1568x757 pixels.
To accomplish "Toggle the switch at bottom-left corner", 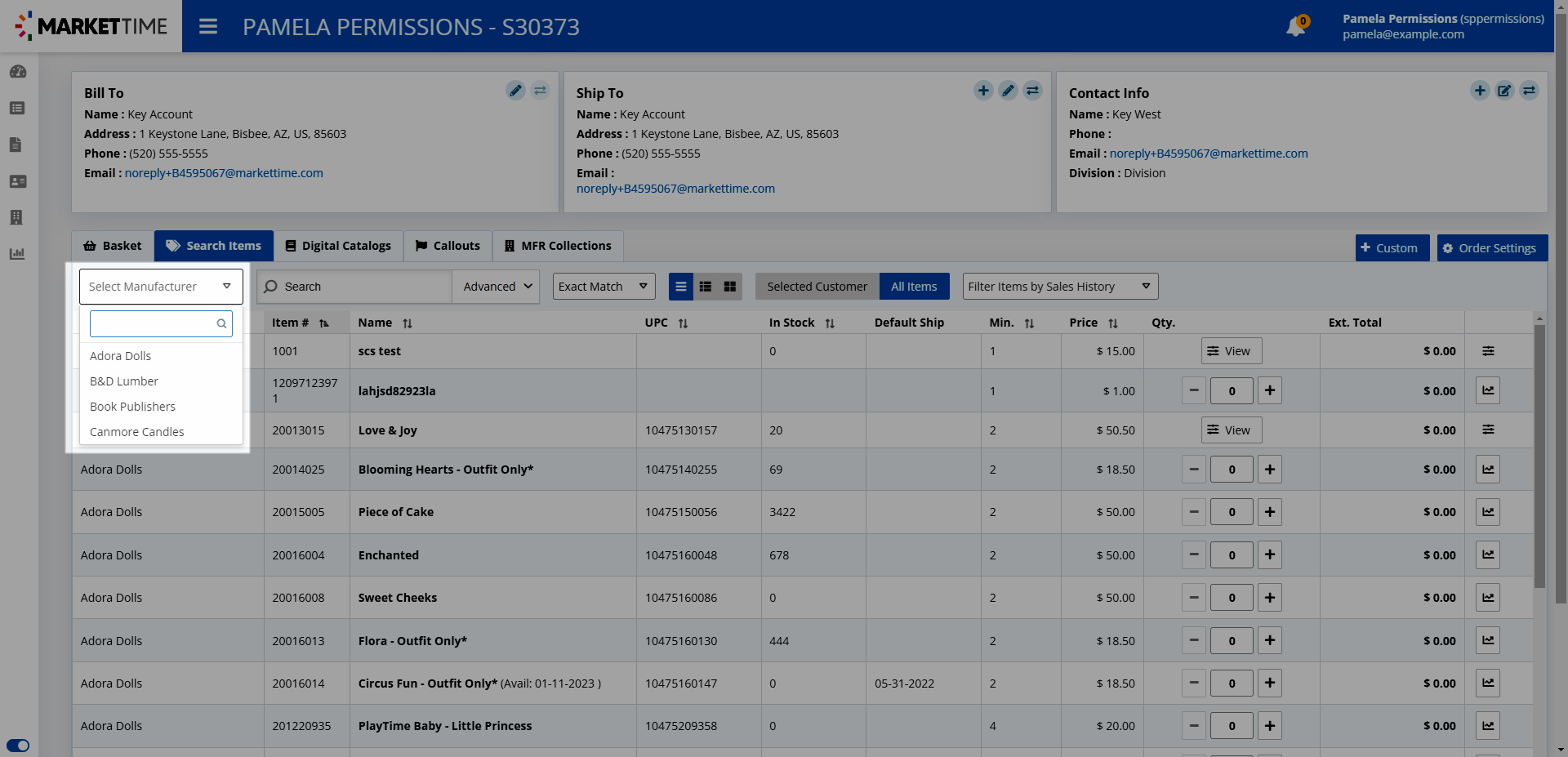I will tap(18, 746).
